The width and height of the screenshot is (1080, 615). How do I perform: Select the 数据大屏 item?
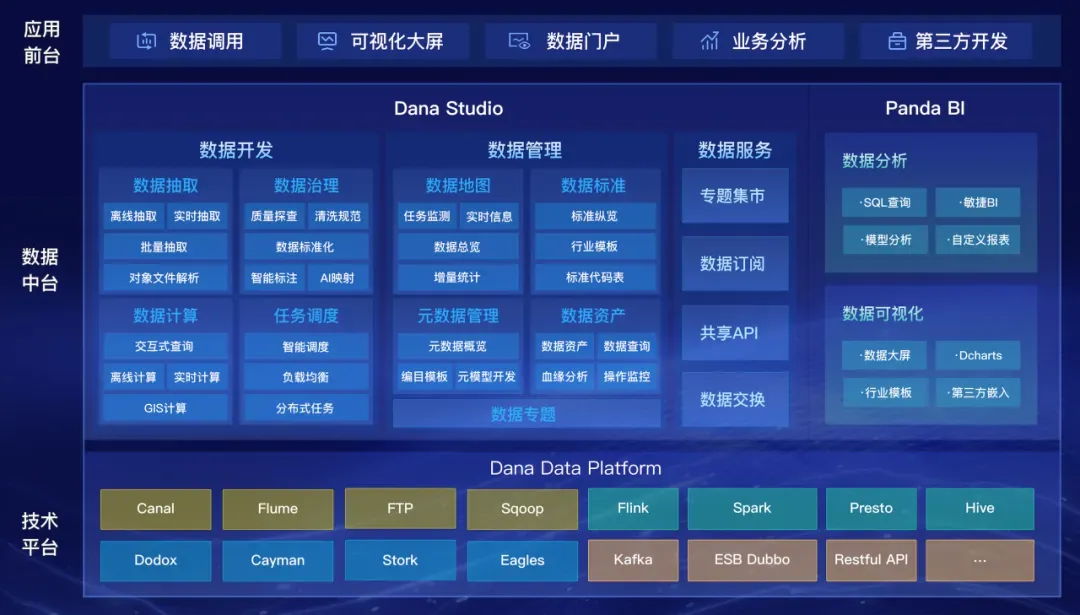point(884,355)
